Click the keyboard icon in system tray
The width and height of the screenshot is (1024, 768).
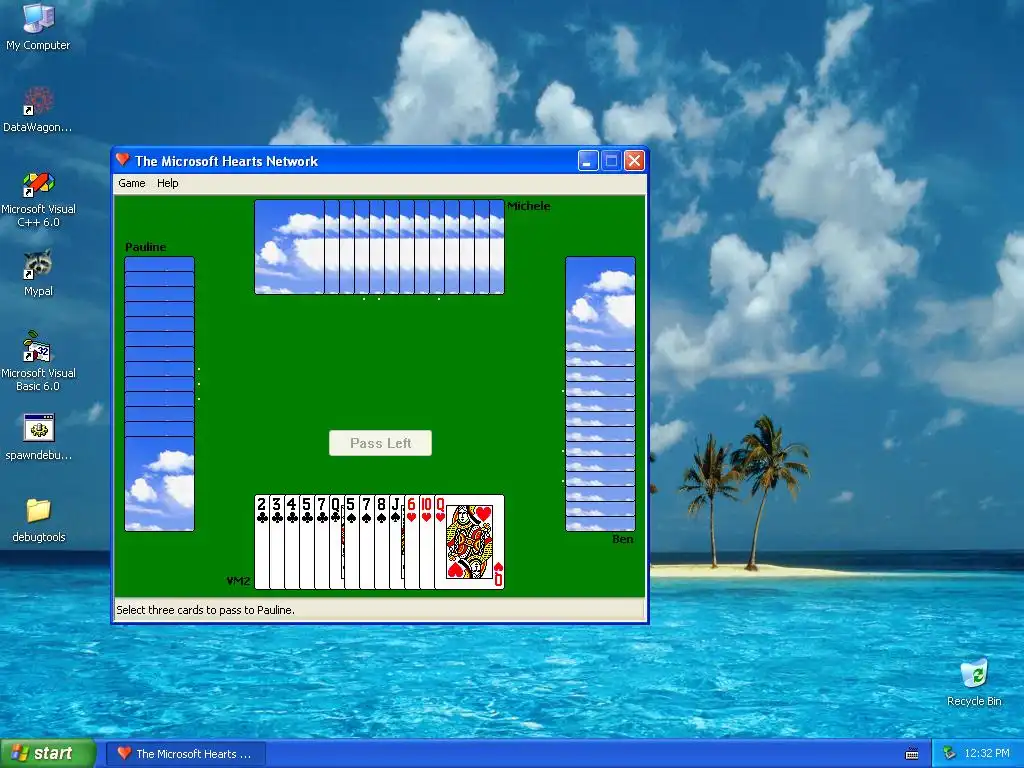(912, 754)
